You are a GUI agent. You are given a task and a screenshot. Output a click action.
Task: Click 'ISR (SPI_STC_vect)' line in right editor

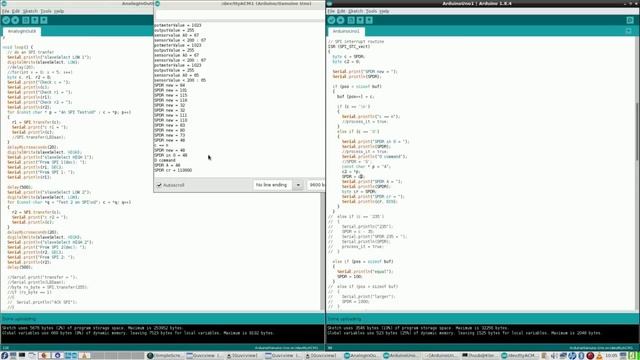349,47
